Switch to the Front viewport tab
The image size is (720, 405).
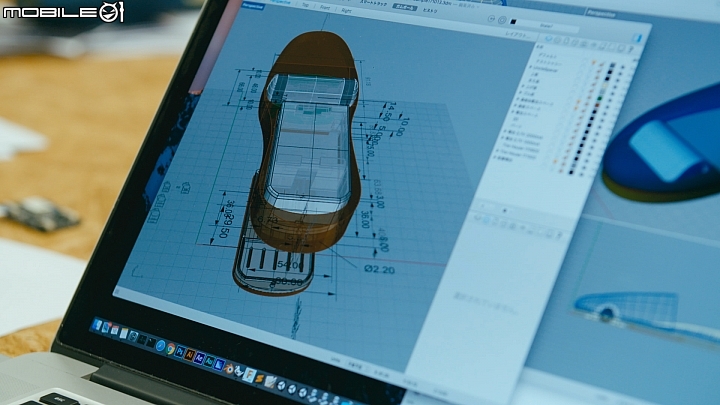click(x=325, y=8)
